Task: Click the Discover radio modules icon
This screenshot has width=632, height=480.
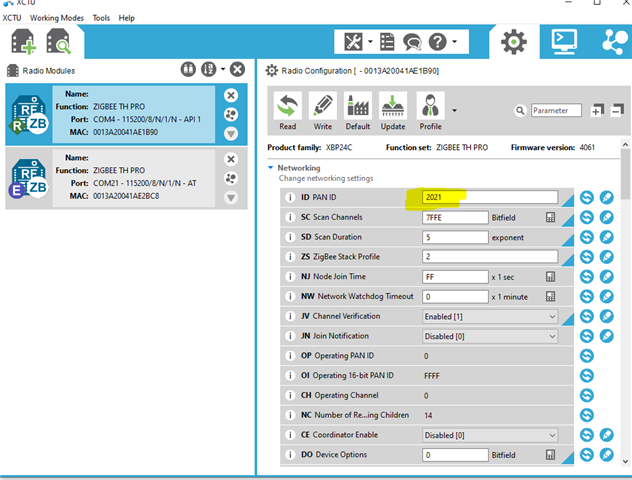Action: [x=58, y=42]
